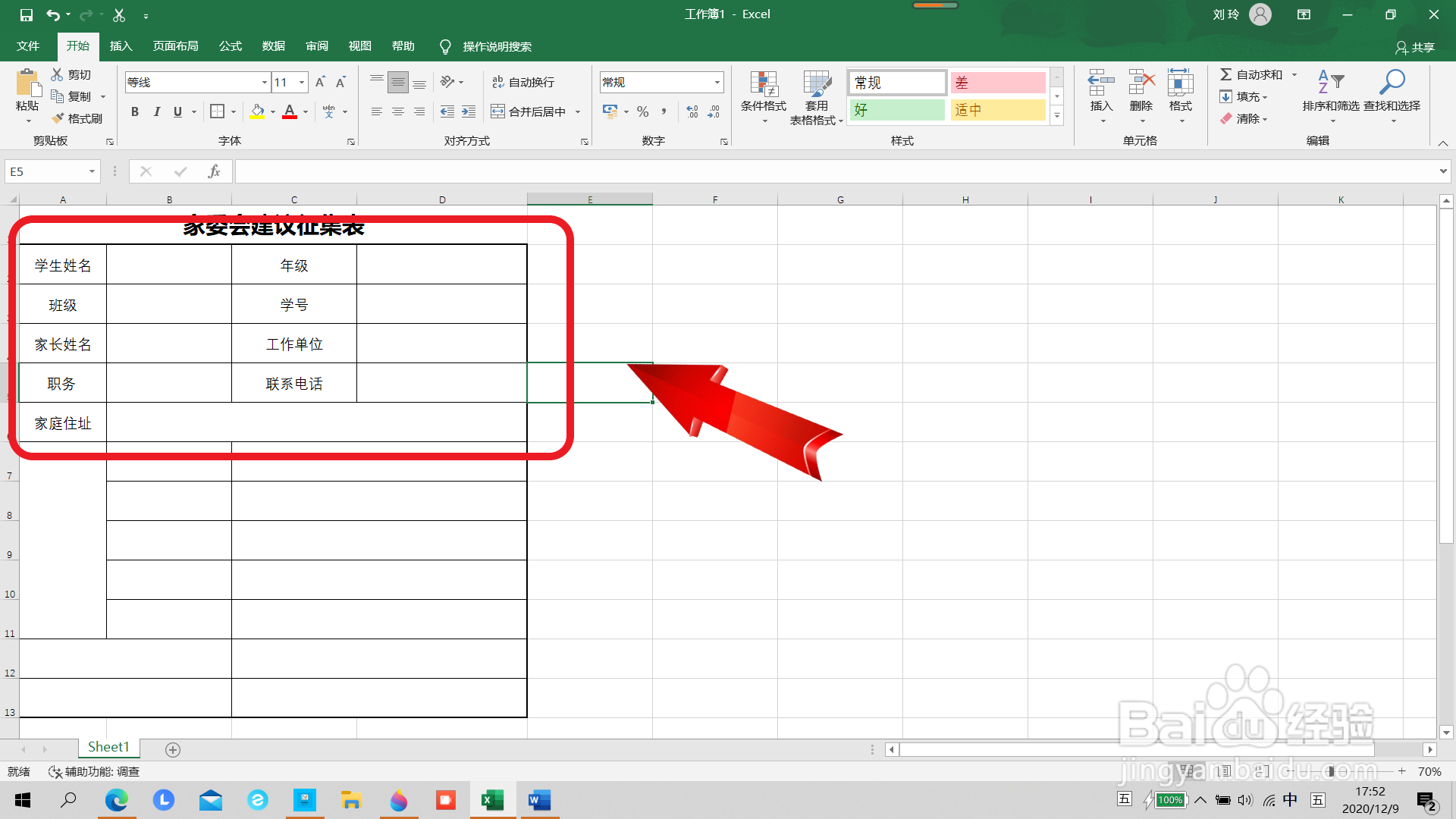1456x819 pixels.
Task: Click the 共享 share button
Action: tap(1415, 47)
